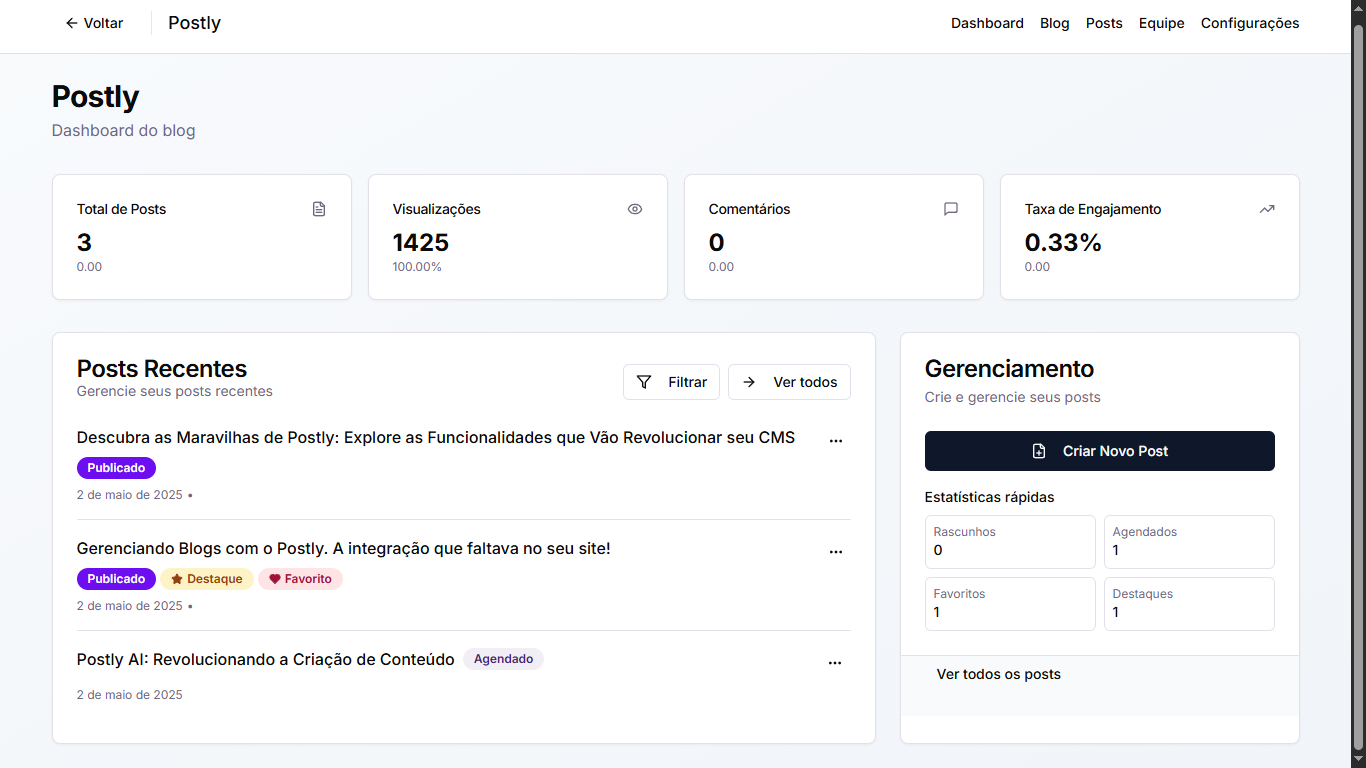Open post titled Postly AI: Revolucionando a Criação
1366x768 pixels.
(266, 660)
